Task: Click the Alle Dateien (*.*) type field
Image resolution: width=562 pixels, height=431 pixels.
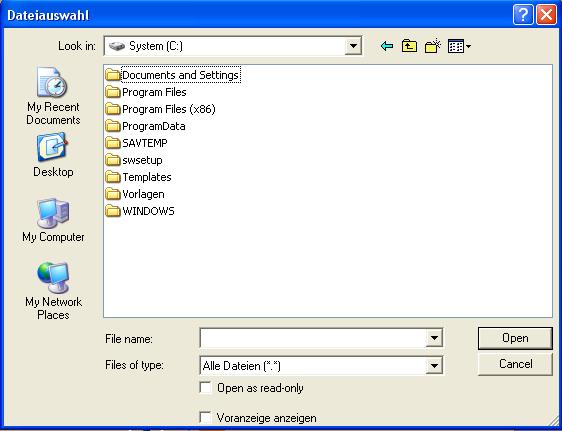Action: click(x=313, y=365)
